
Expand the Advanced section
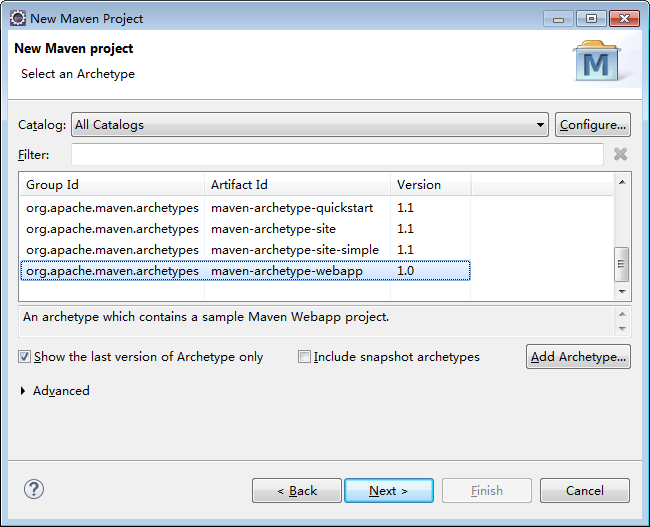[24, 391]
